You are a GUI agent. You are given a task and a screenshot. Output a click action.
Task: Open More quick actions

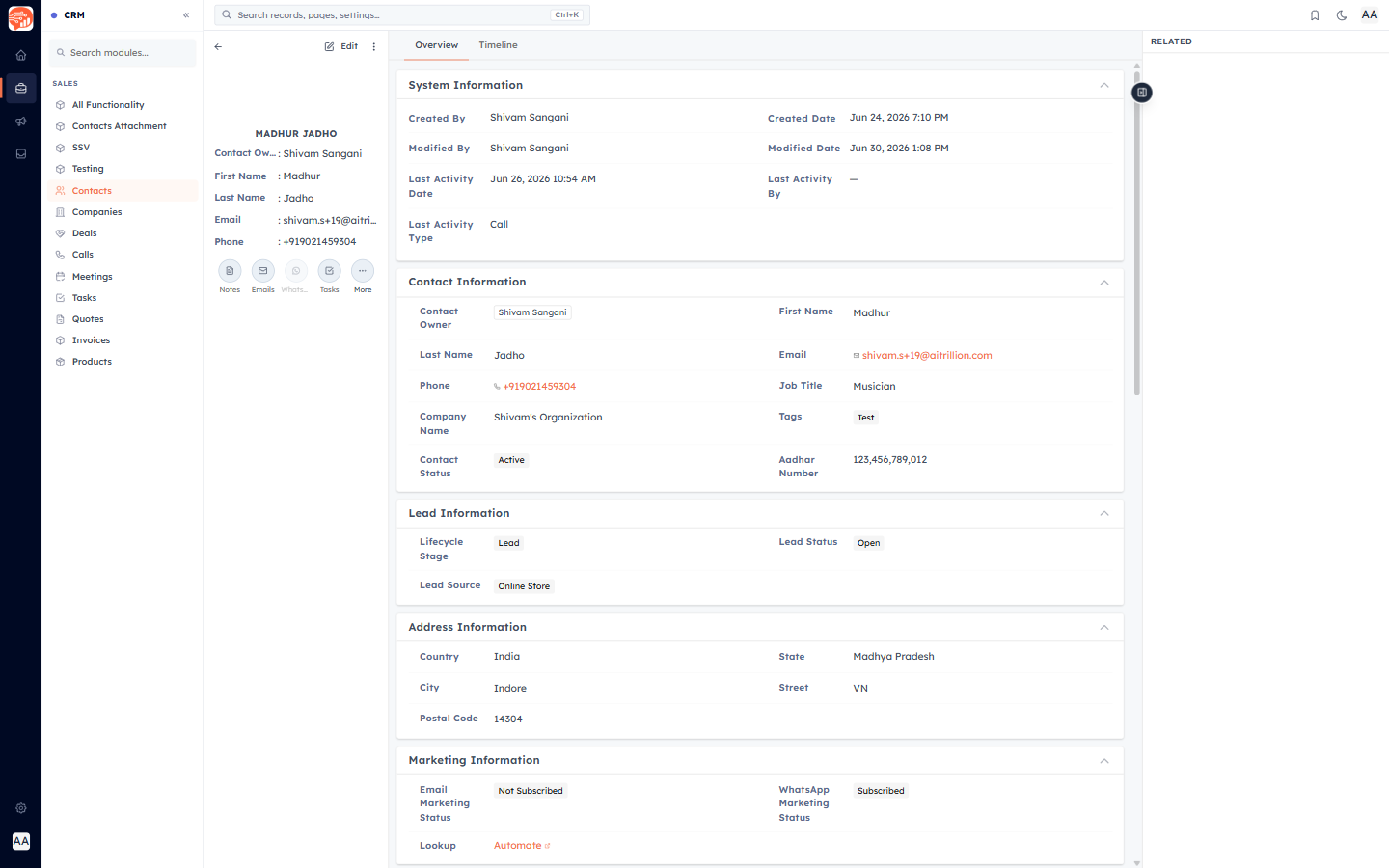pos(363,271)
